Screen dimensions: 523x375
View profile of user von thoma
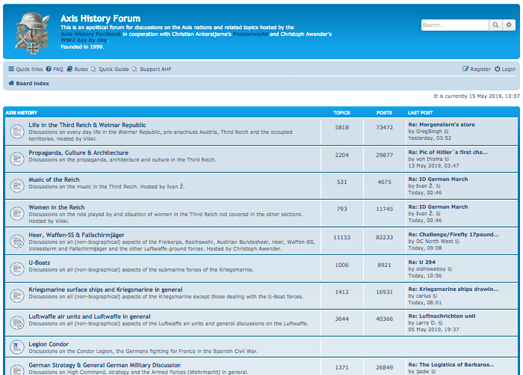pyautogui.click(x=429, y=159)
